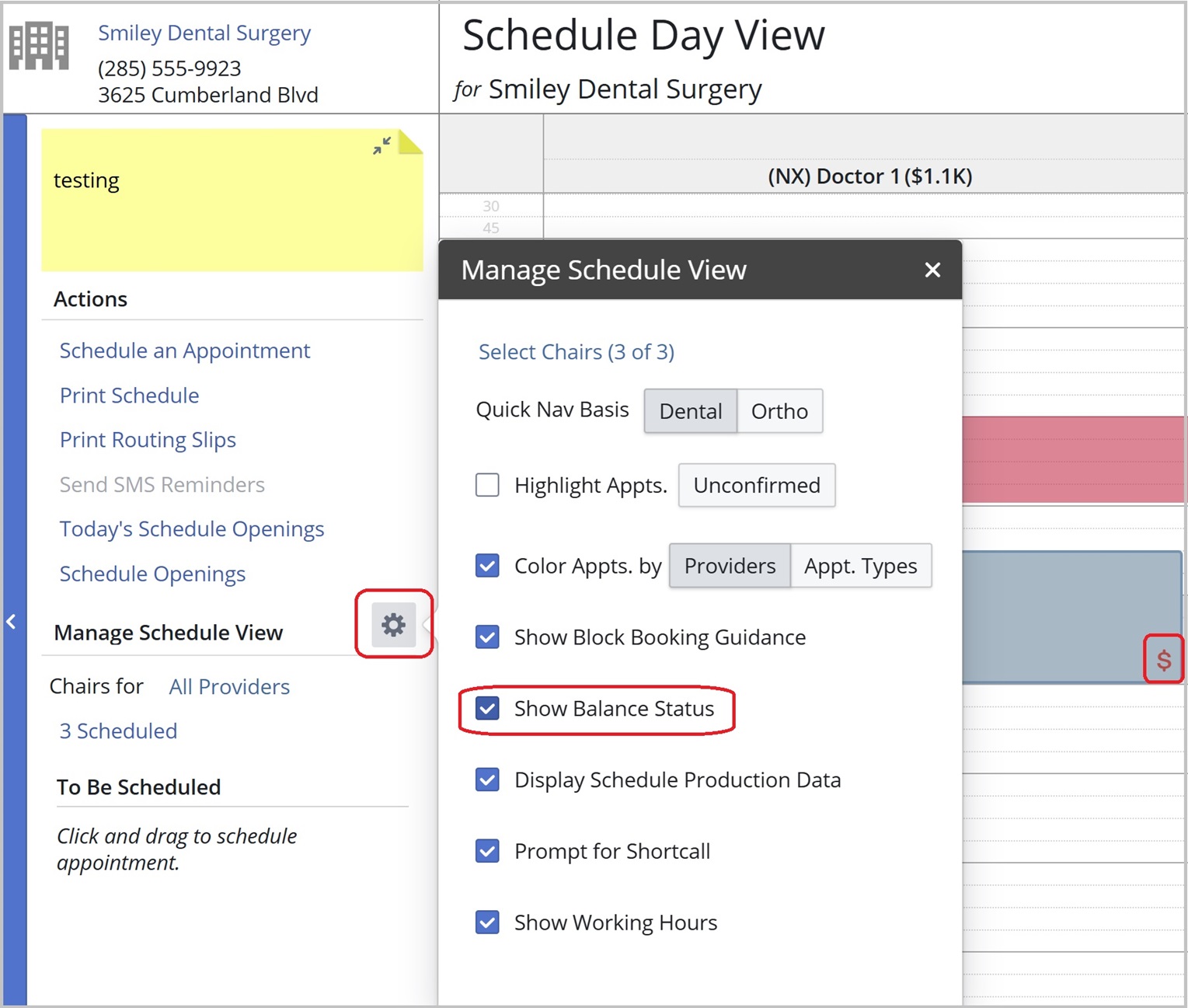The height and width of the screenshot is (1008, 1188).
Task: Close the Manage Schedule View dialog
Action: pos(932,270)
